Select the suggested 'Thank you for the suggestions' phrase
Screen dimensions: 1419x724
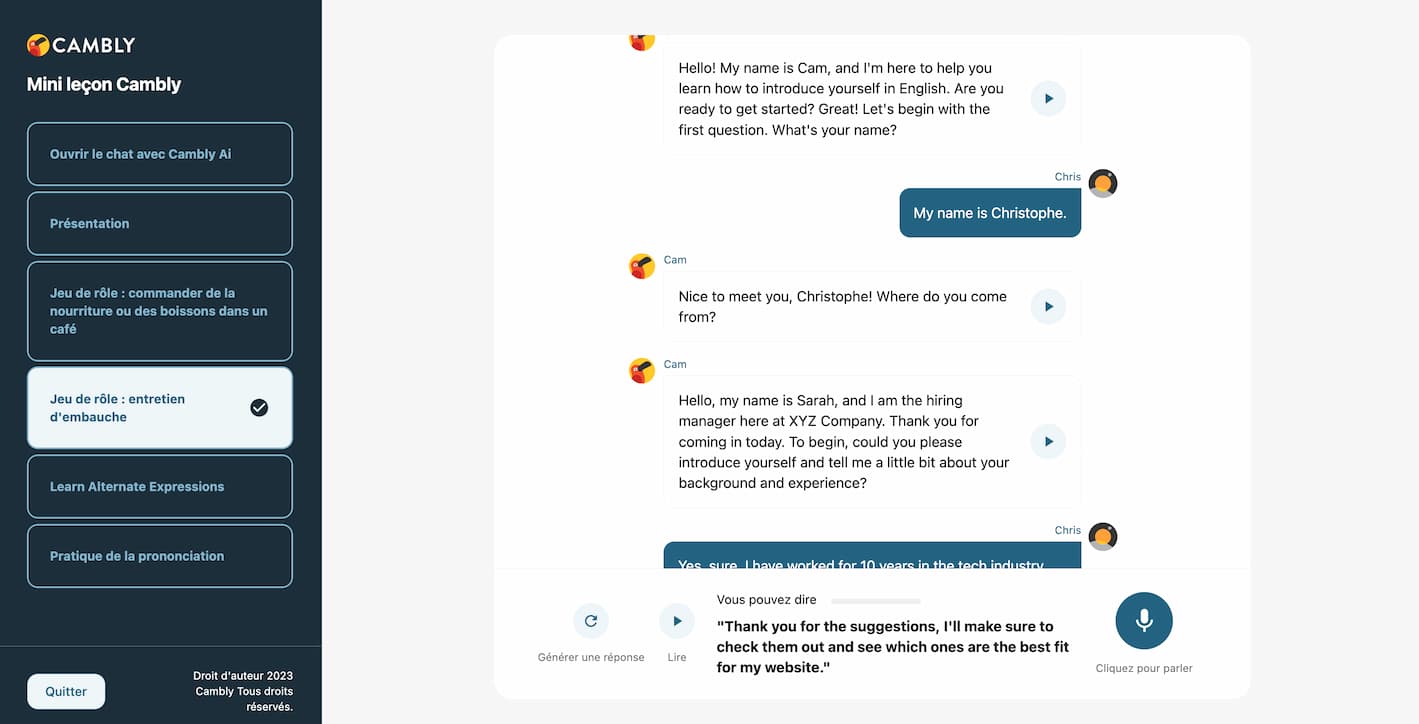pos(894,646)
